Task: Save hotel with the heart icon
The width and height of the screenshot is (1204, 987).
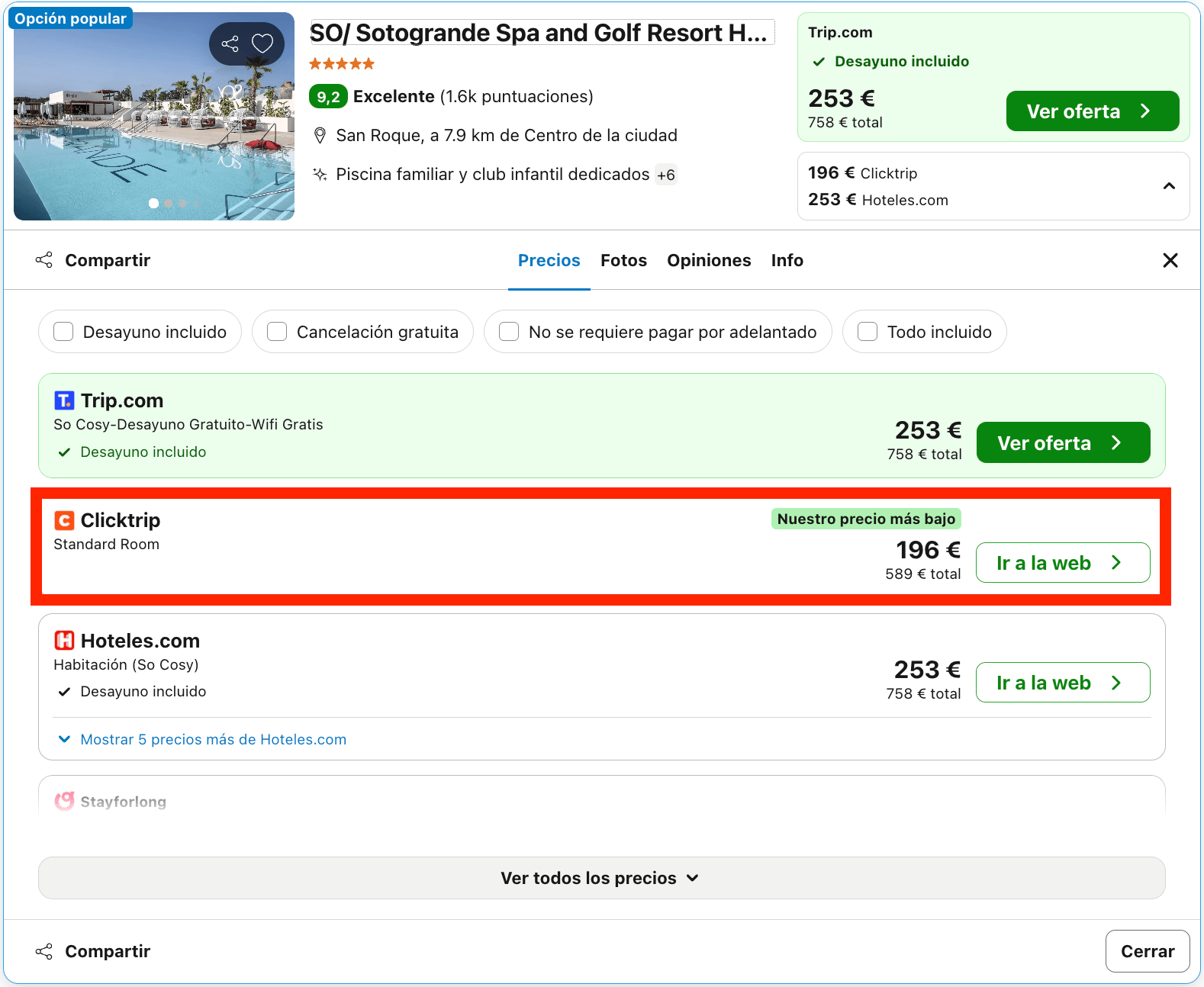Action: point(262,43)
